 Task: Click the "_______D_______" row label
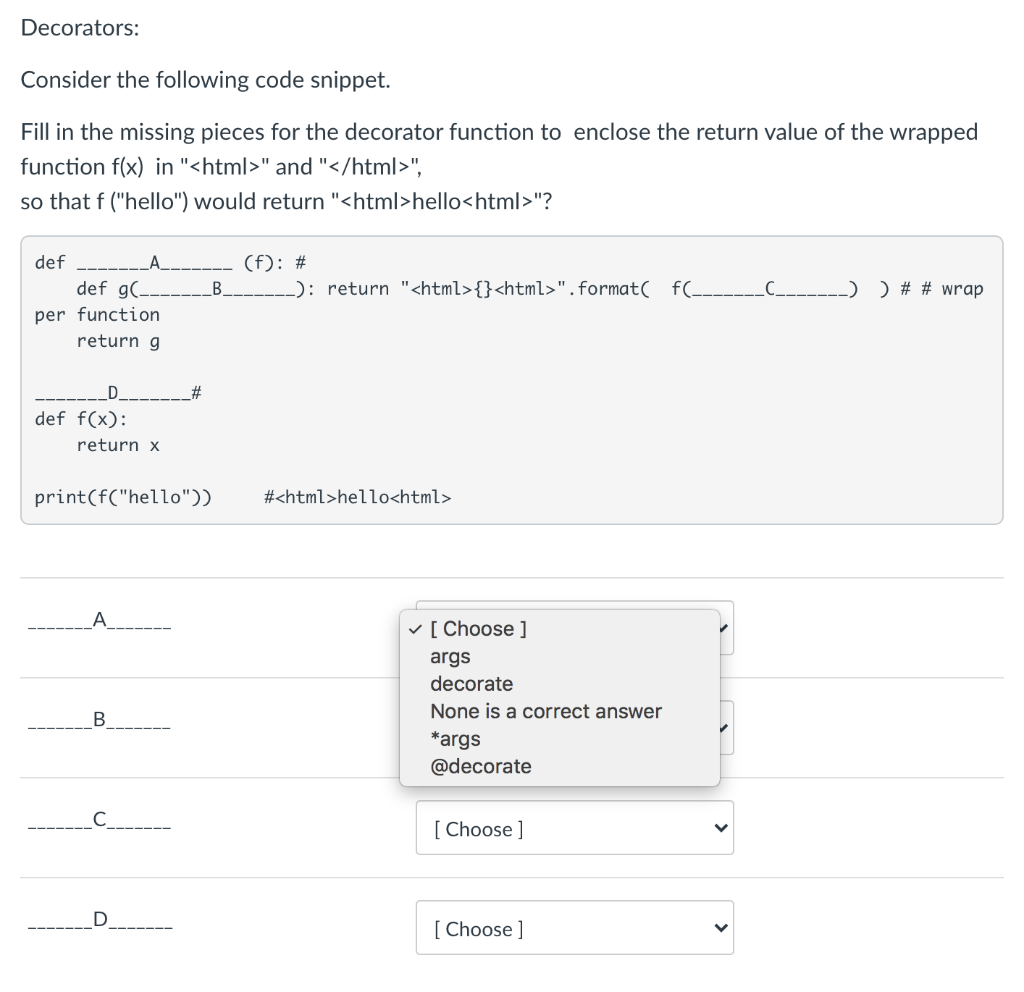[97, 924]
